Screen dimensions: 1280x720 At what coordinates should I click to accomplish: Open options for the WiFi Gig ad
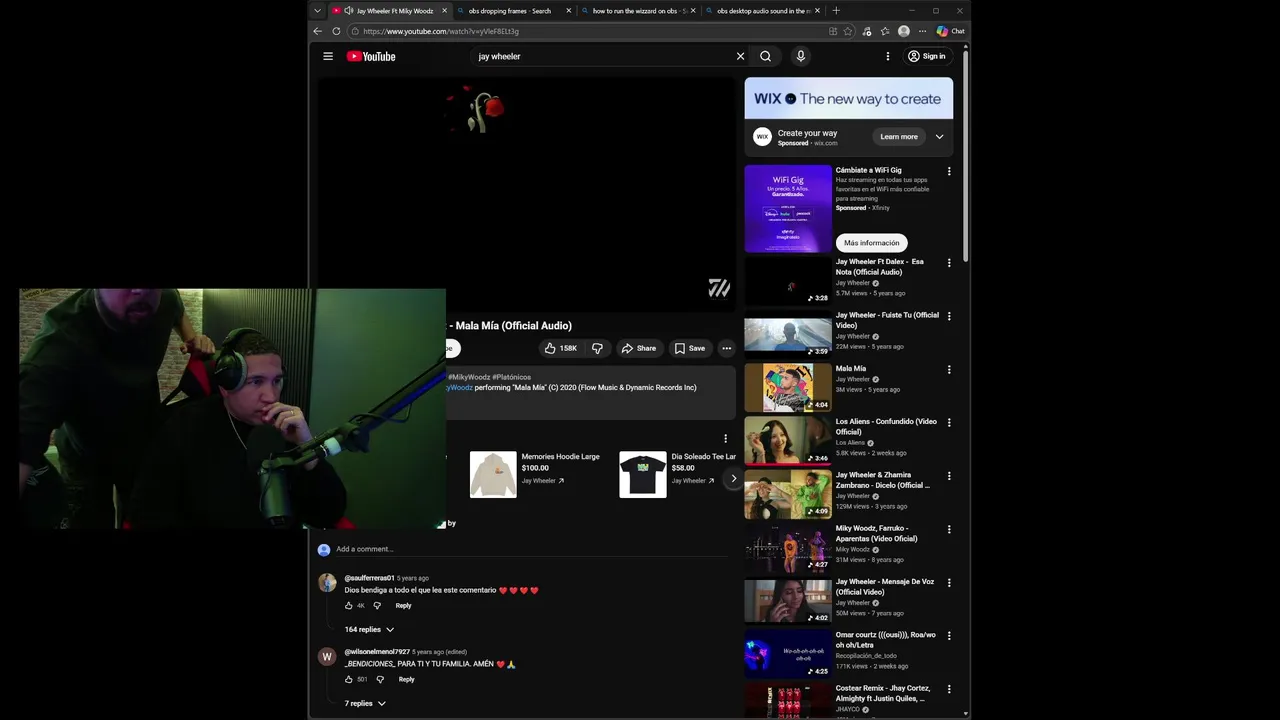point(949,171)
